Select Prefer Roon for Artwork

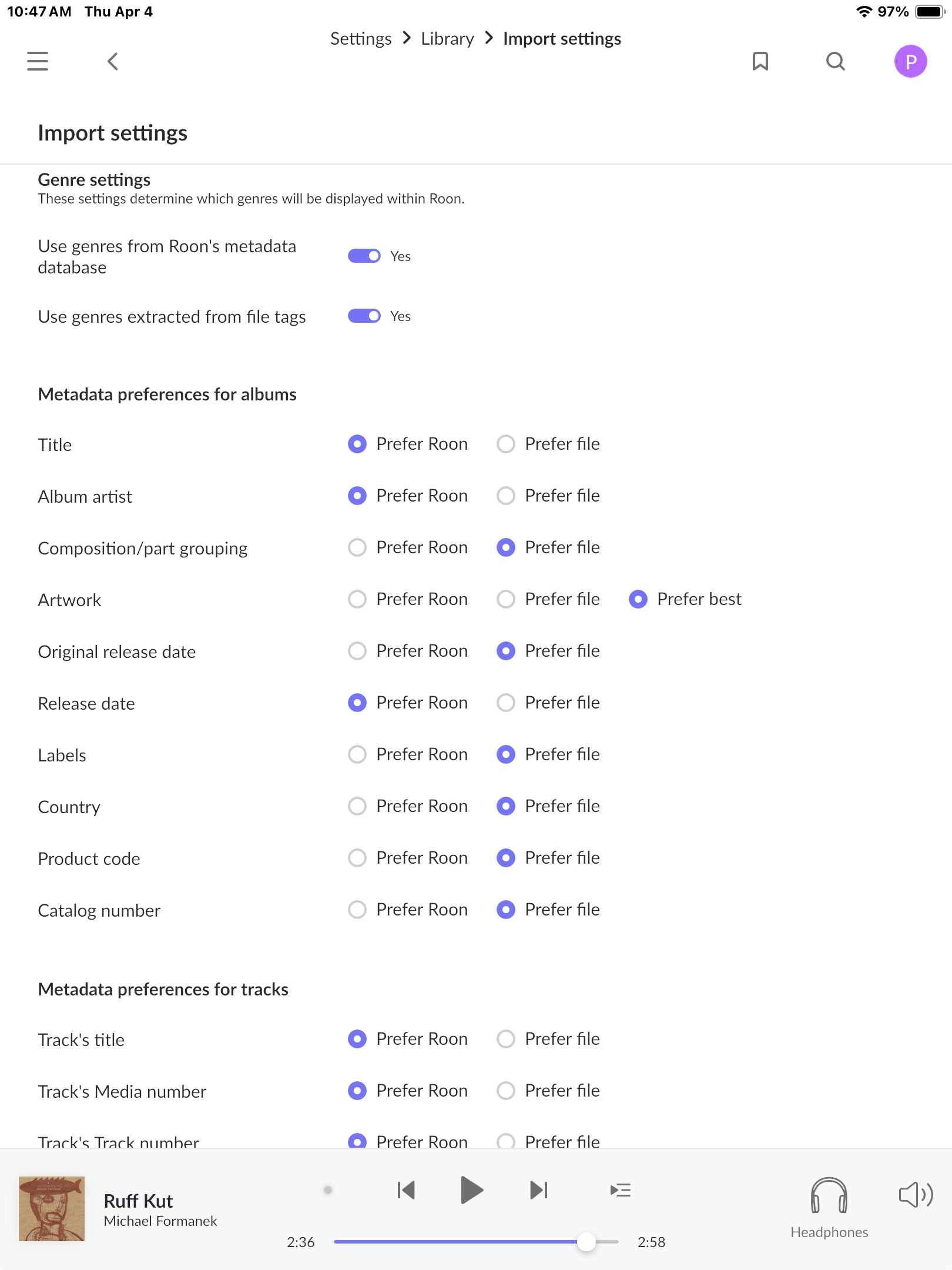click(408, 599)
